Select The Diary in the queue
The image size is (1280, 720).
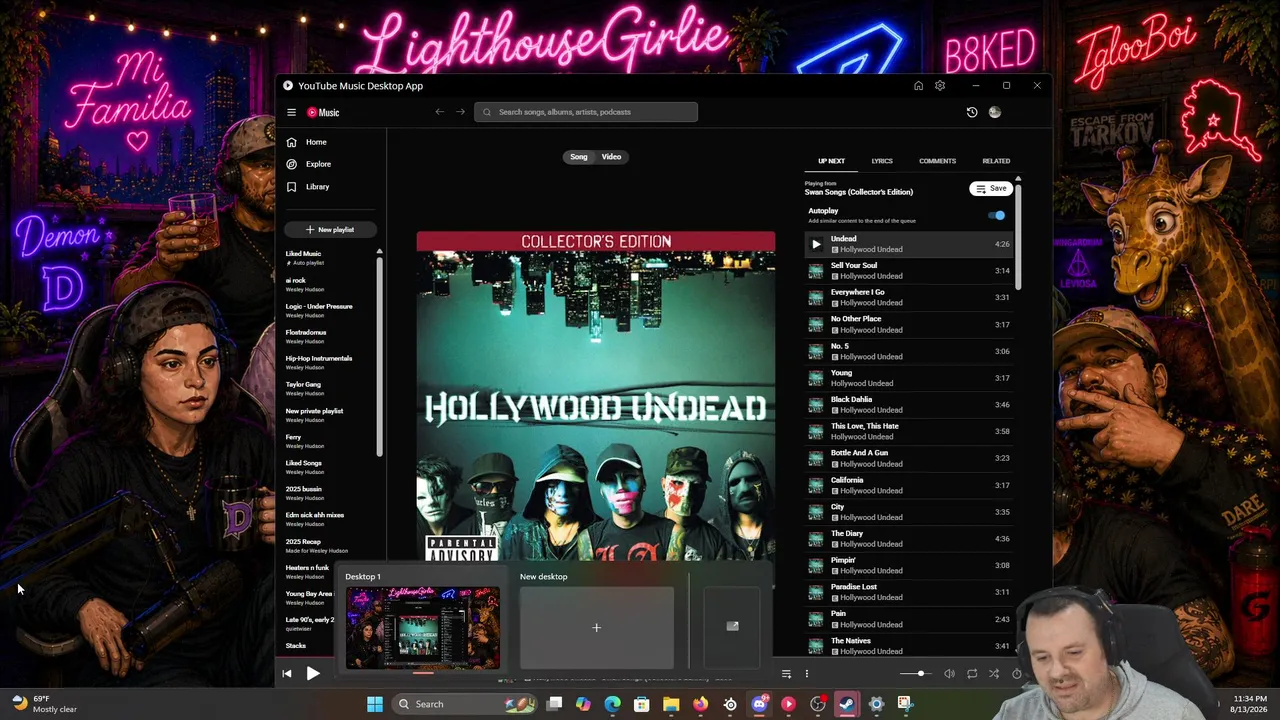point(908,539)
